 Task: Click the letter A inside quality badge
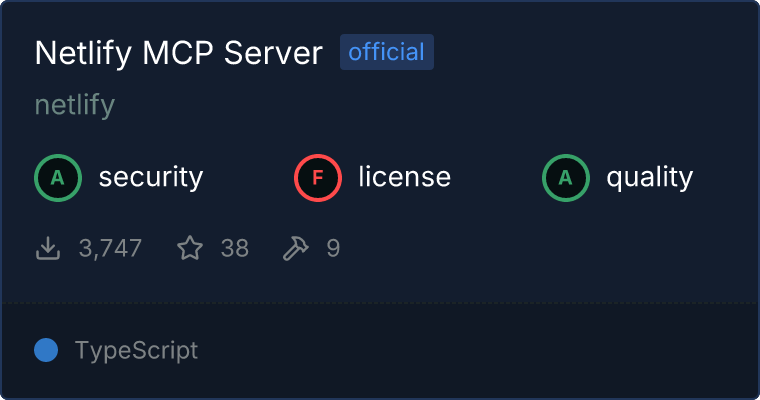566,178
